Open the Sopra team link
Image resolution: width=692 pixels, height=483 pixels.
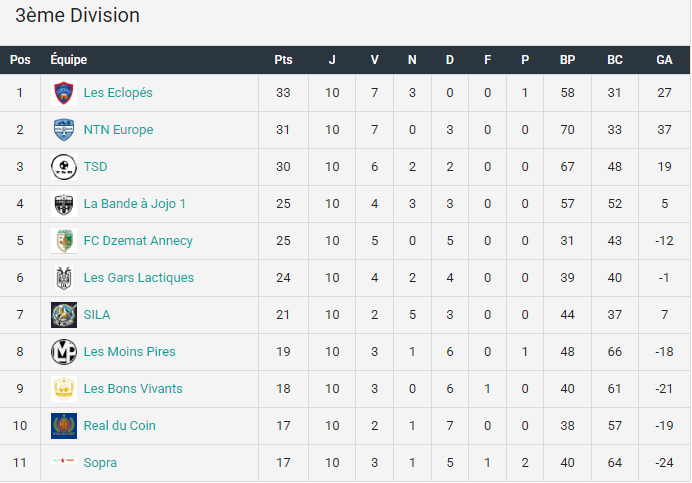coord(100,463)
